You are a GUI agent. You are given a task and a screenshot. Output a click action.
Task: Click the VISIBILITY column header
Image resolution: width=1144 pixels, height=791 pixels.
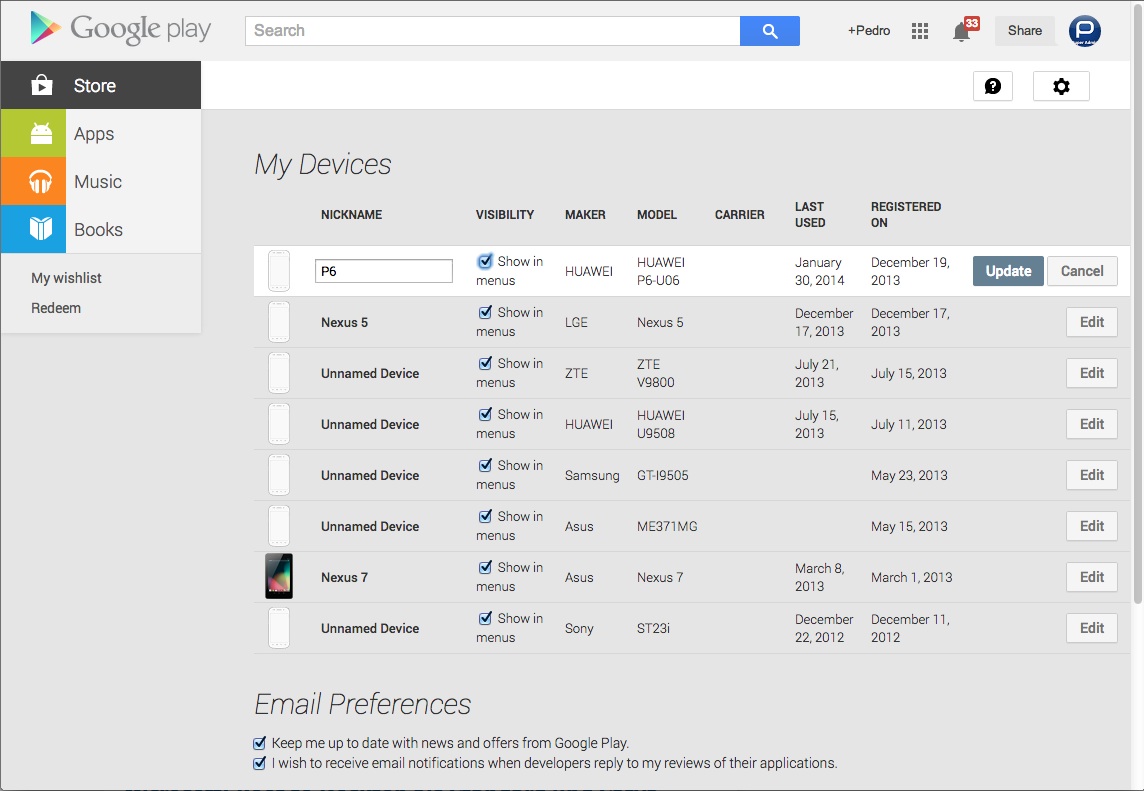pyautogui.click(x=505, y=215)
